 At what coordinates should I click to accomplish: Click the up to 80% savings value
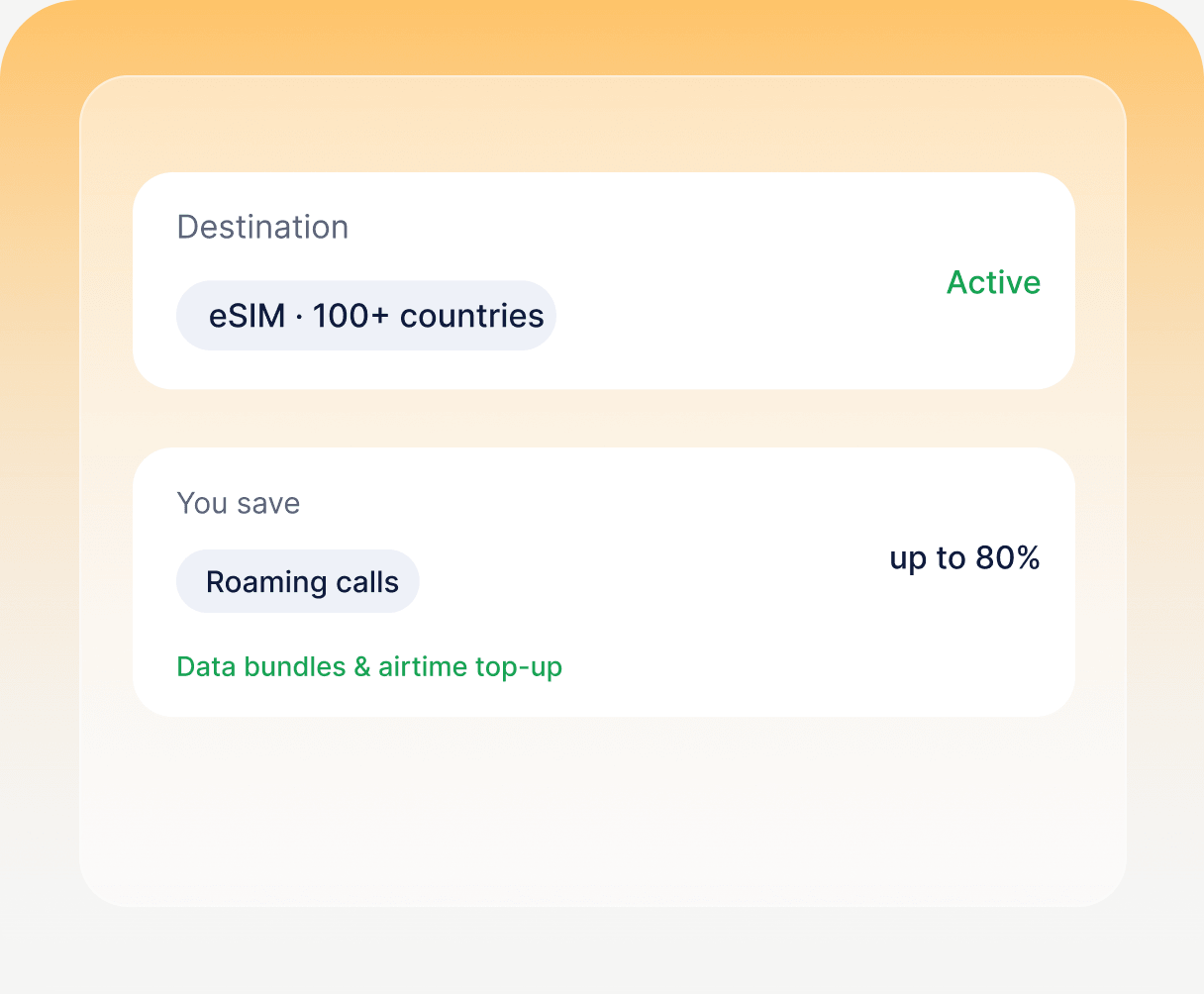(964, 558)
